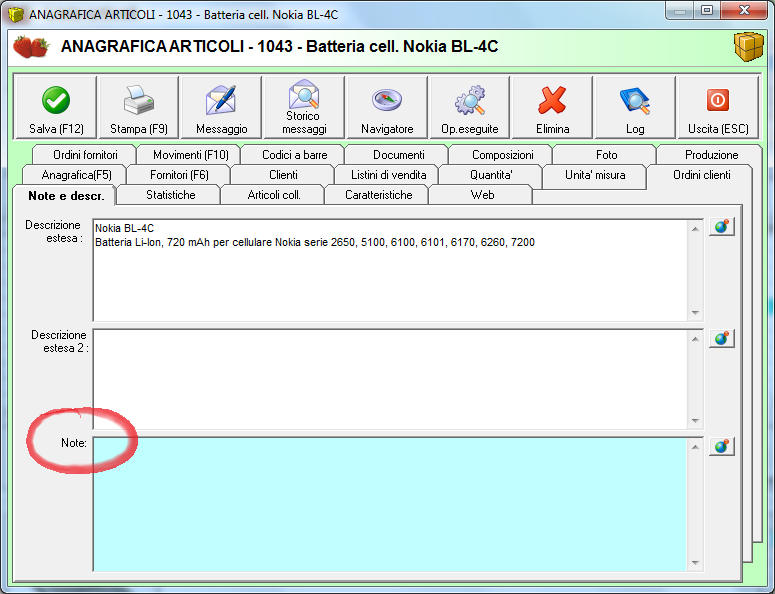Switch to Articoli coll. tab
The width and height of the screenshot is (775, 594).
[274, 195]
